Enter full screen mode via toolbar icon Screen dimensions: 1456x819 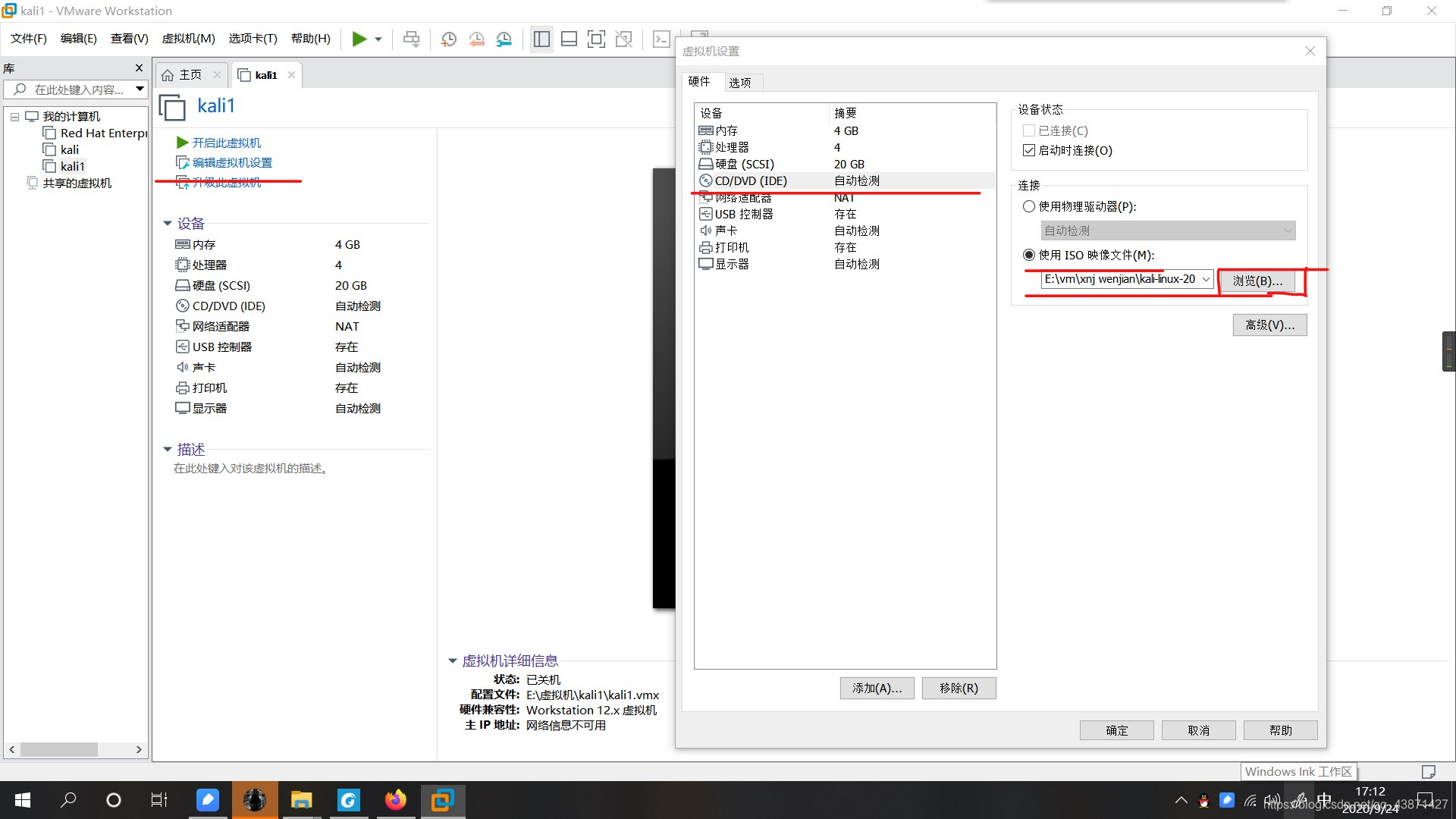tap(596, 39)
